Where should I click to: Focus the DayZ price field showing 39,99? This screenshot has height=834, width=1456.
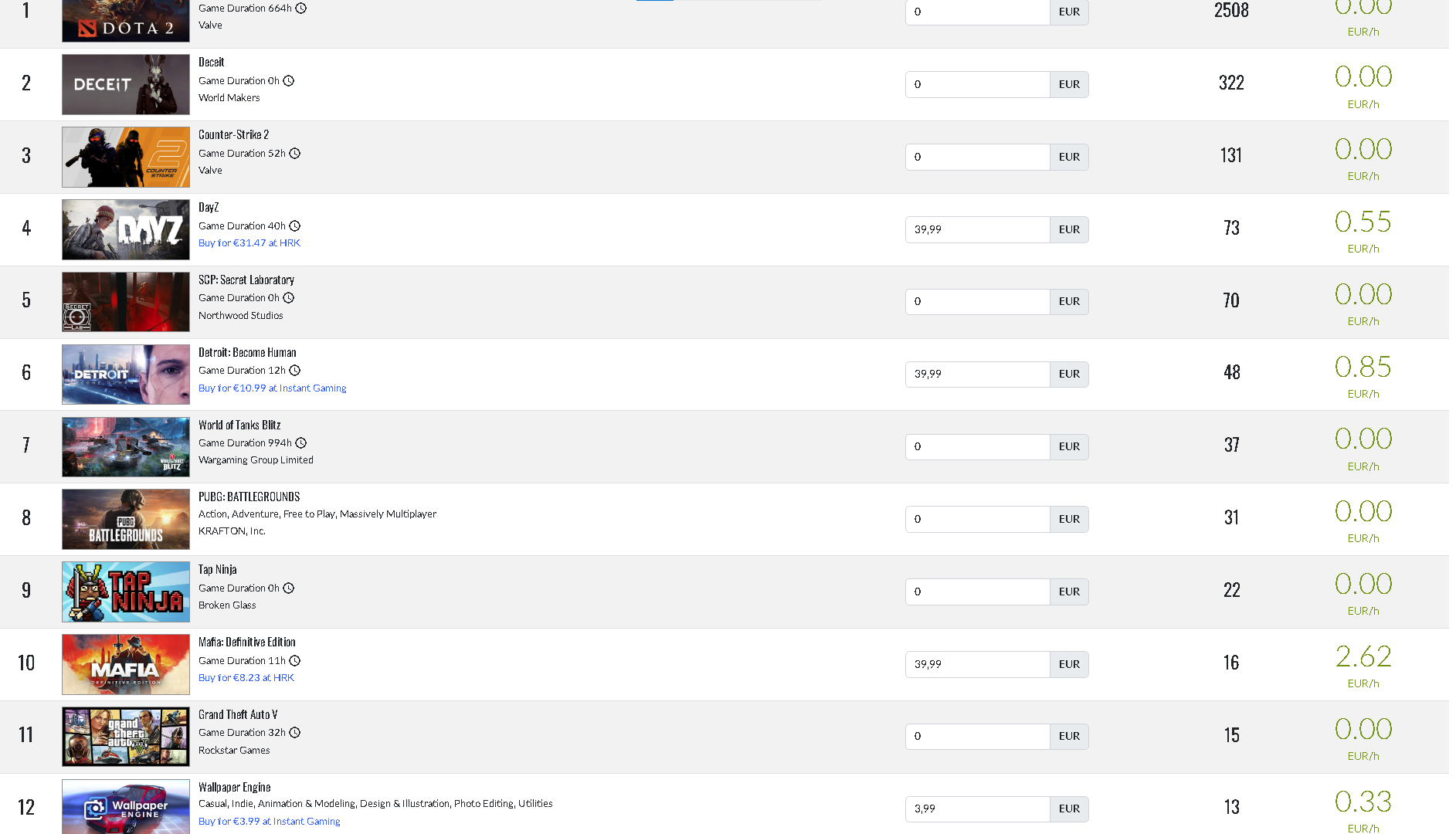[978, 229]
